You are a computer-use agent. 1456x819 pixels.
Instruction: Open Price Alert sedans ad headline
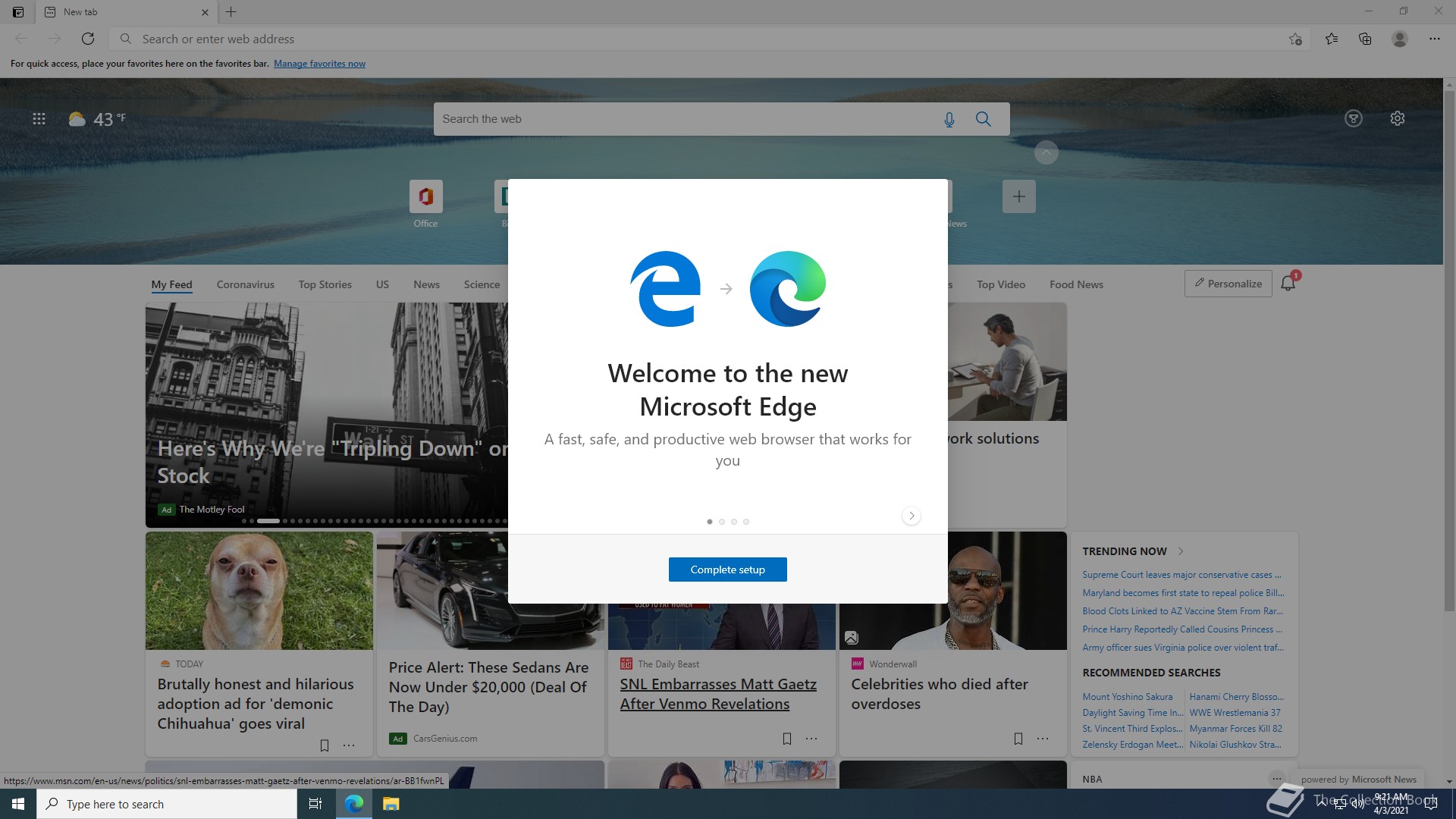[488, 687]
